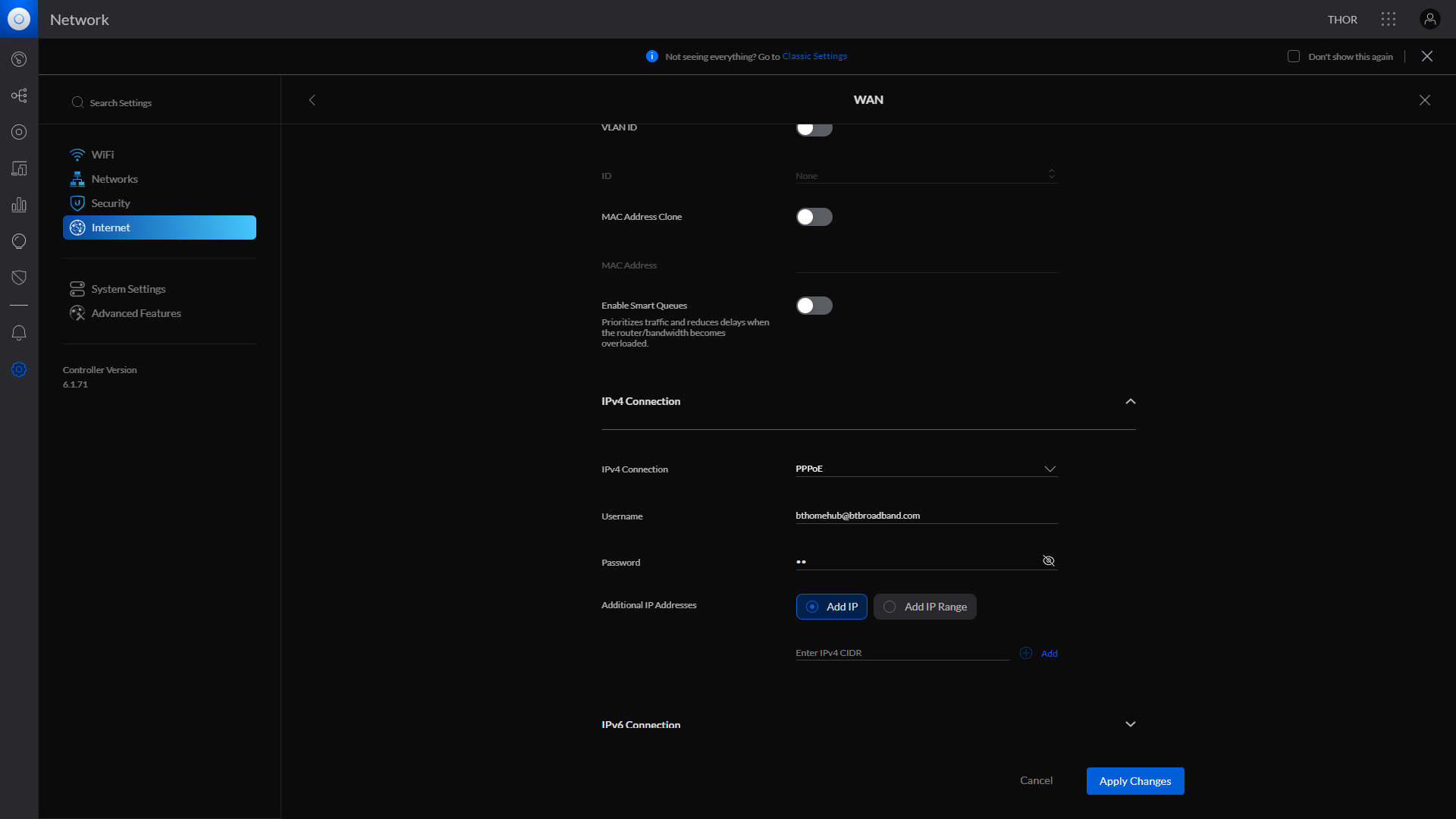Open Advanced Features settings

click(136, 313)
